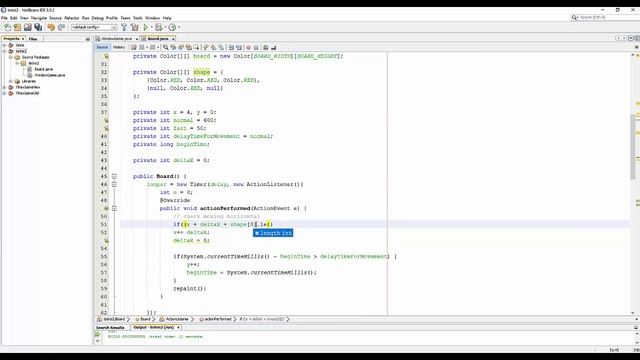Click the lightbulb hint on line 38
This screenshot has width=640, height=360.
(106, 120)
